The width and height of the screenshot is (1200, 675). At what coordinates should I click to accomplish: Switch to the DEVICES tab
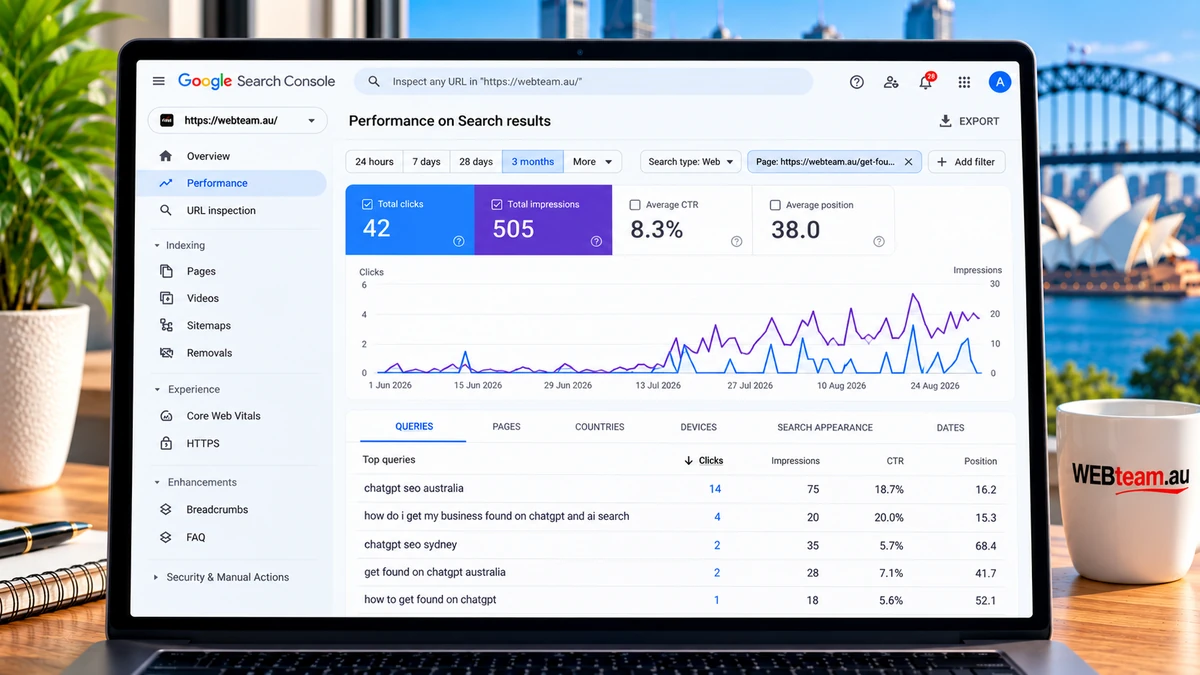[698, 427]
